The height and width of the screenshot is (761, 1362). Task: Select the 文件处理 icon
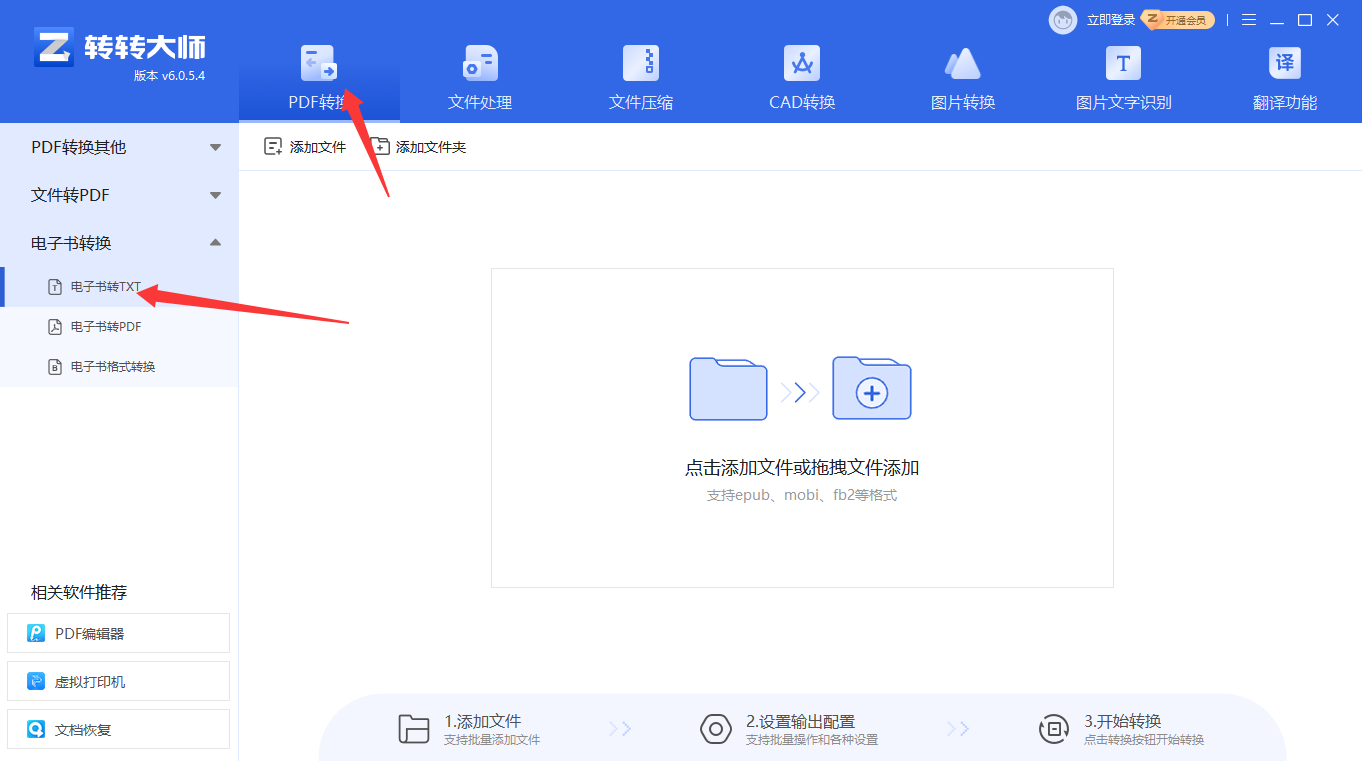480,63
